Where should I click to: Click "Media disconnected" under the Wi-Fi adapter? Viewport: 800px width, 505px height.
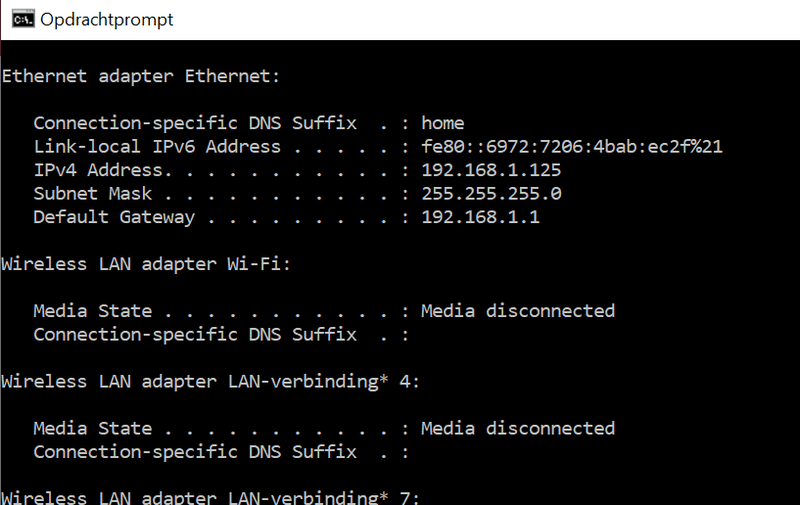[518, 311]
